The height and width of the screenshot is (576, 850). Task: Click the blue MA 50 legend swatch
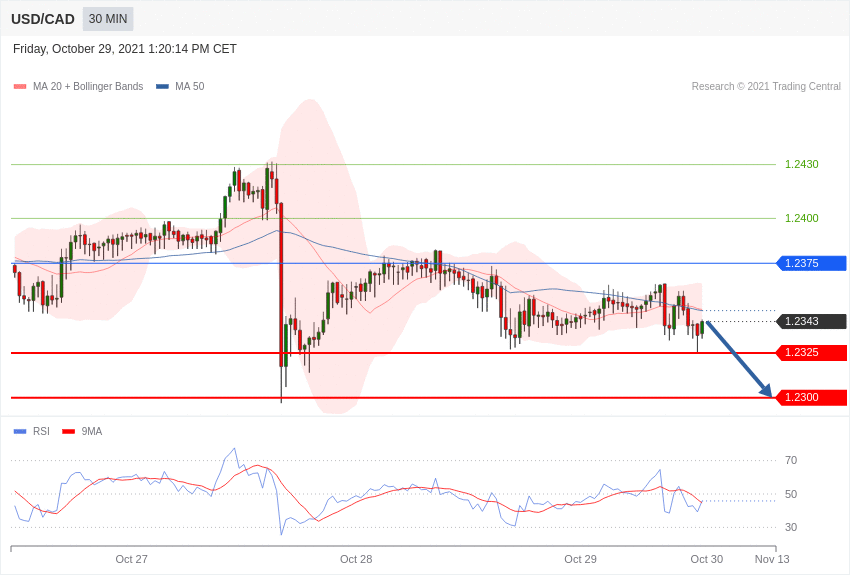pyautogui.click(x=162, y=87)
